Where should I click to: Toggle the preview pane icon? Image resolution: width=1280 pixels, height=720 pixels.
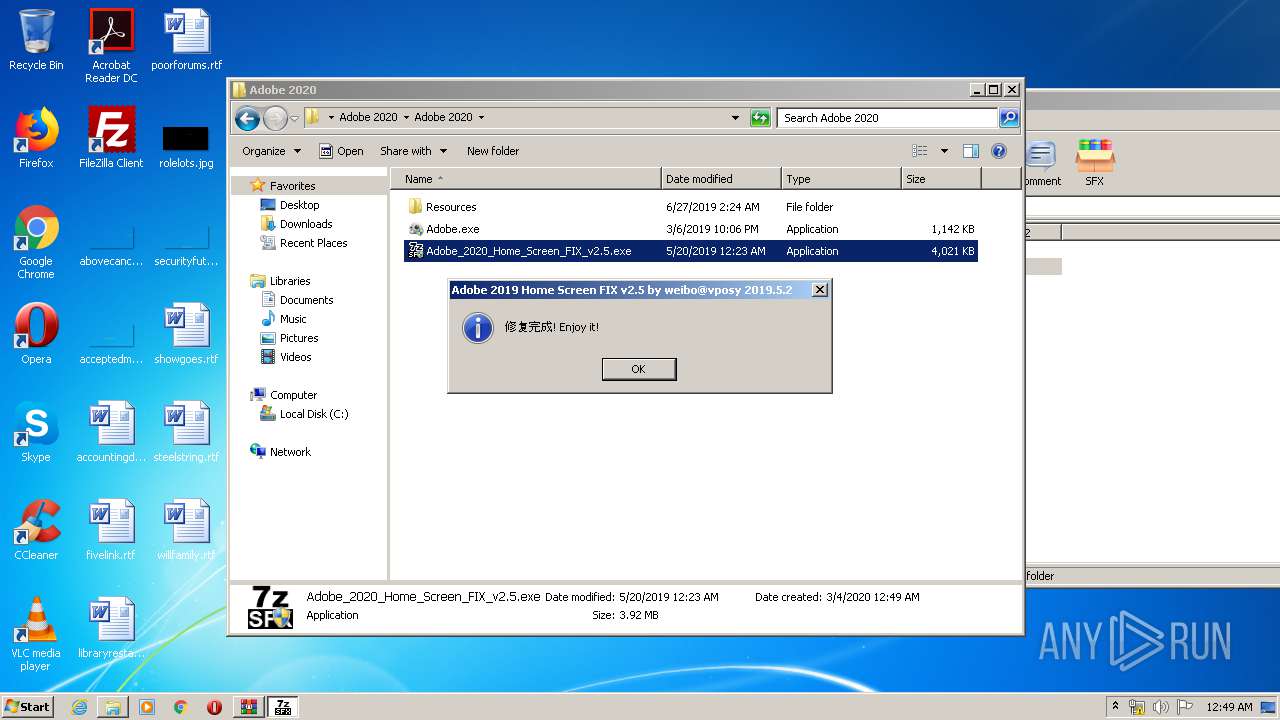(x=970, y=151)
